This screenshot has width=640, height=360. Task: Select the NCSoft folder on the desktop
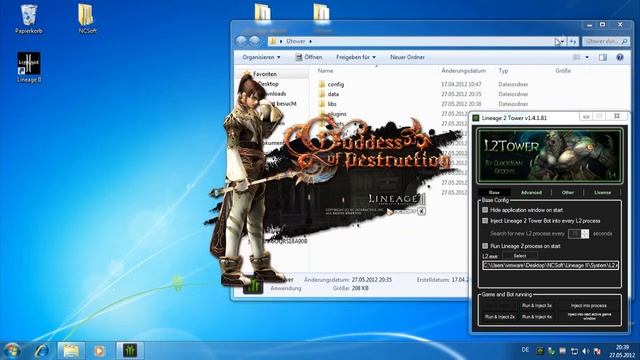coord(87,19)
